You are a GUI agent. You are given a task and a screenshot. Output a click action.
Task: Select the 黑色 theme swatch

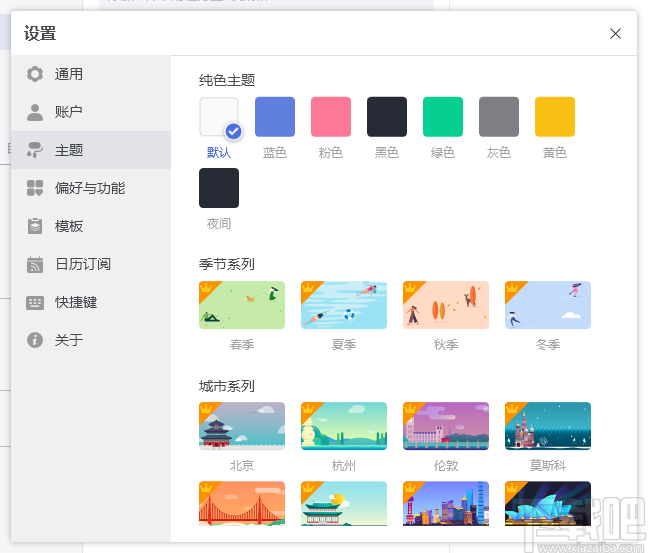coord(387,117)
